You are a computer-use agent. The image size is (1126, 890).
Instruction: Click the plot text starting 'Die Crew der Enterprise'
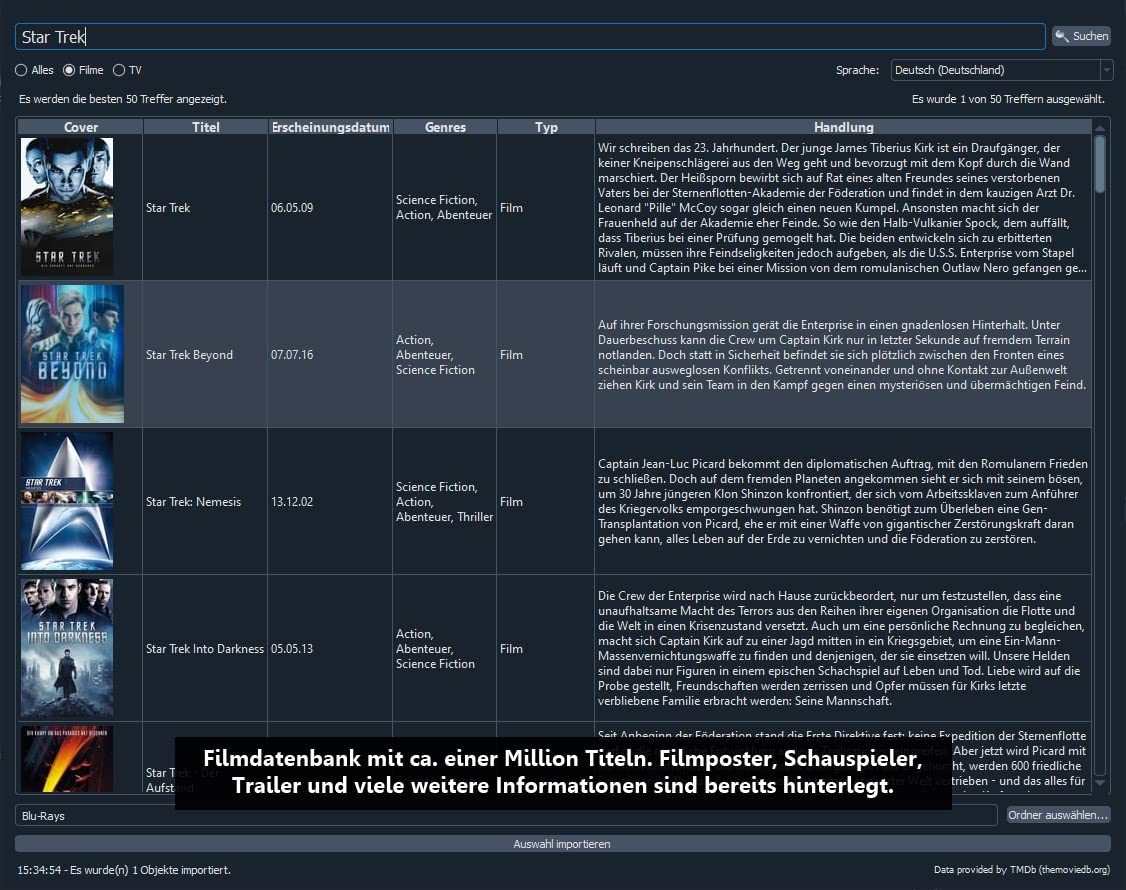(x=841, y=648)
